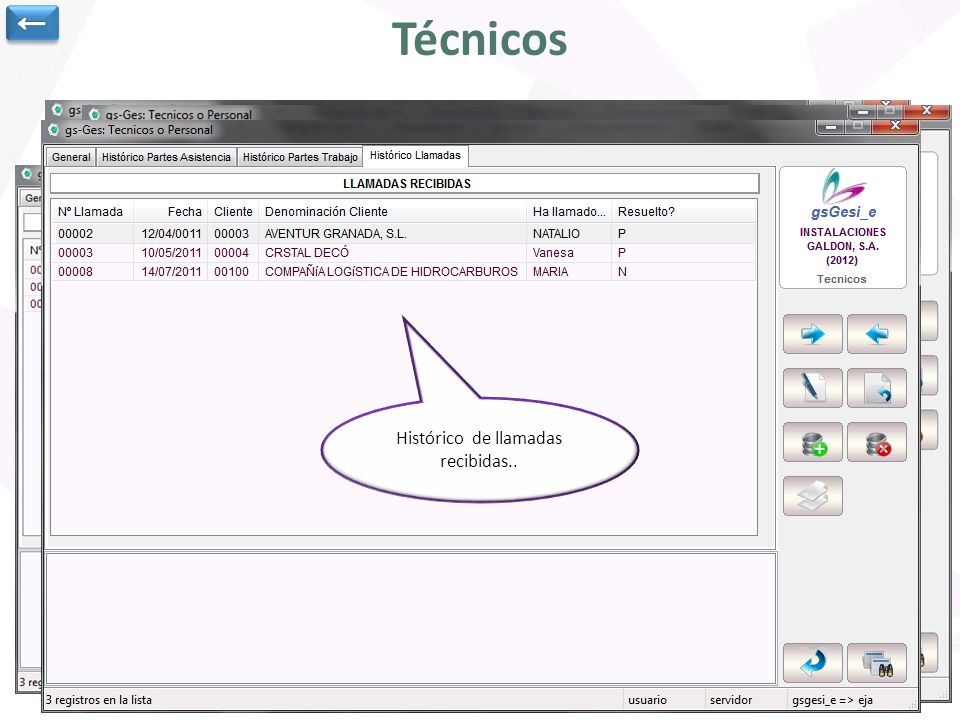Select call row 00008
This screenshot has width=960, height=720.
pyautogui.click(x=403, y=272)
